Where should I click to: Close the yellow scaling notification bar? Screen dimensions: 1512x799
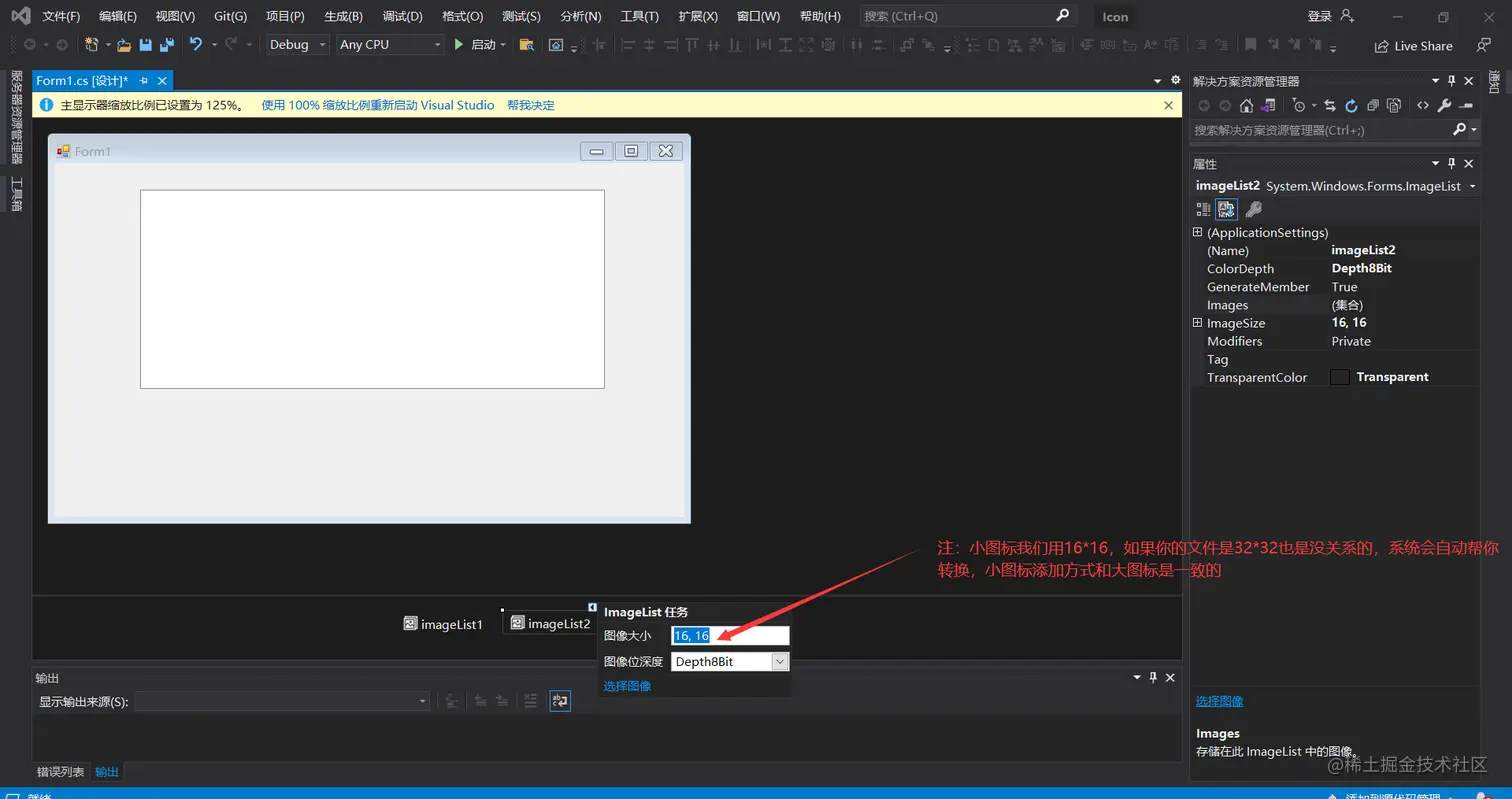[x=1168, y=105]
